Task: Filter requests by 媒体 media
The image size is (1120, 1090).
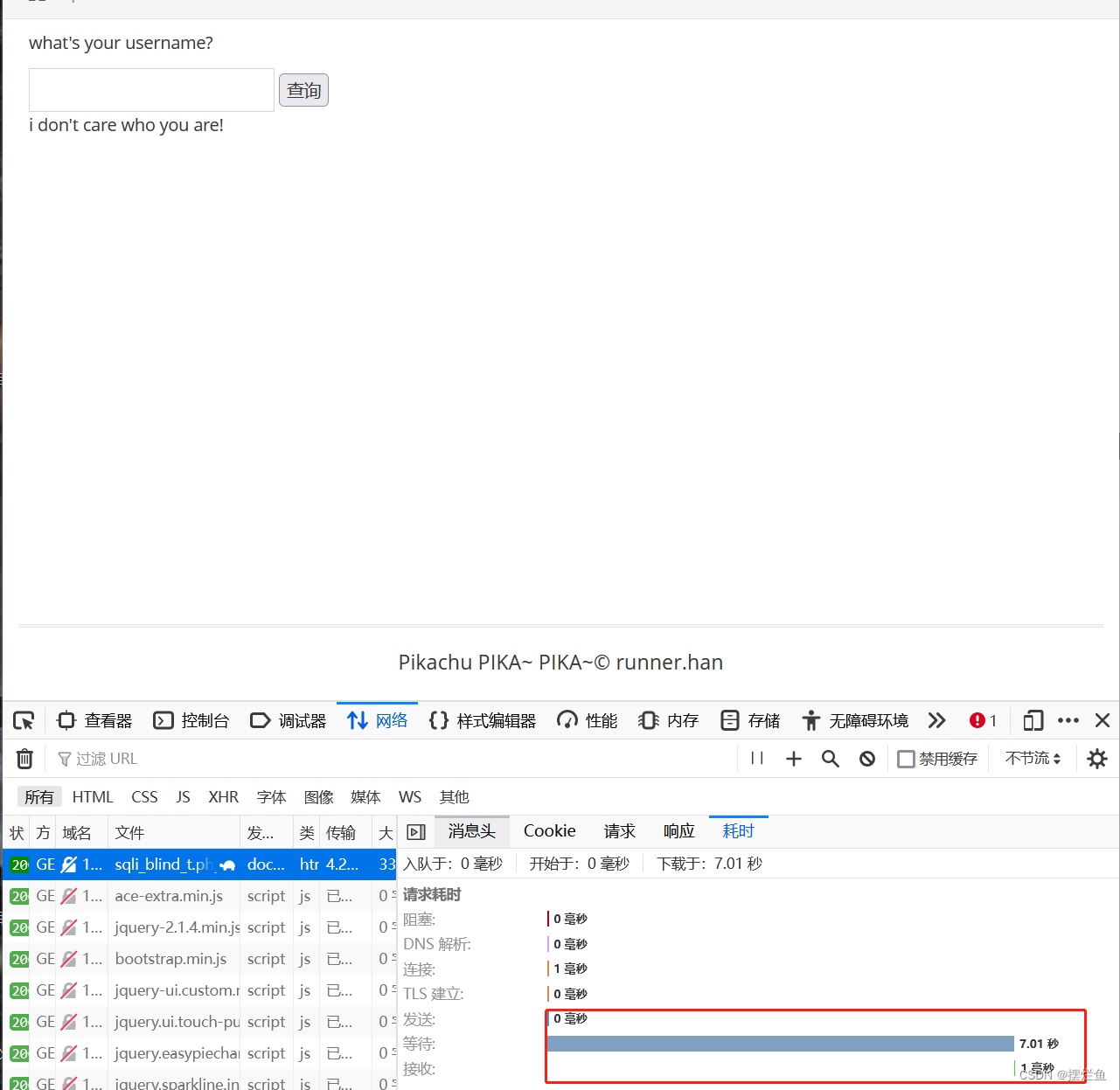Action: [365, 797]
